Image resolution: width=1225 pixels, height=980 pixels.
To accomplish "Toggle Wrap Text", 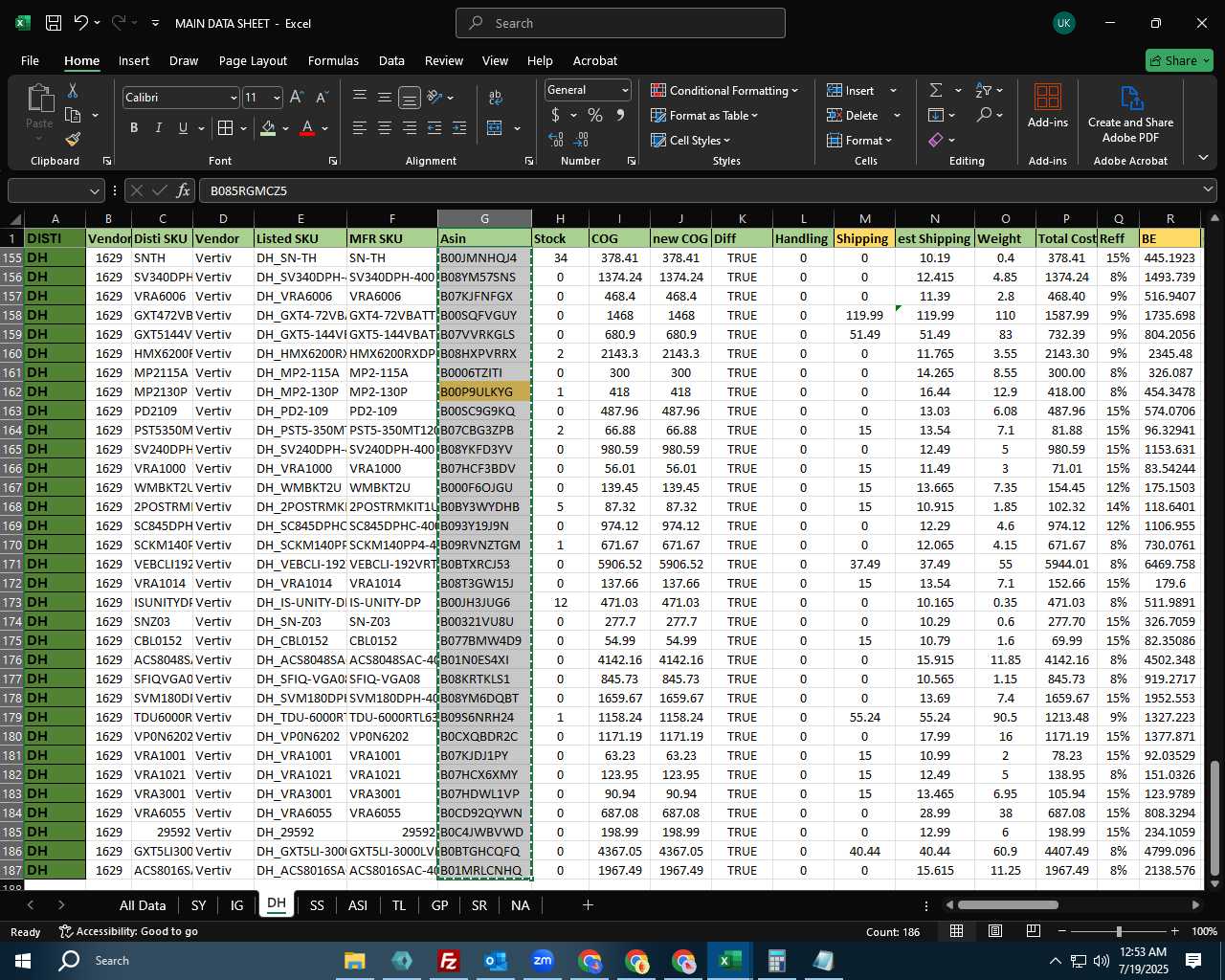I will [x=496, y=98].
